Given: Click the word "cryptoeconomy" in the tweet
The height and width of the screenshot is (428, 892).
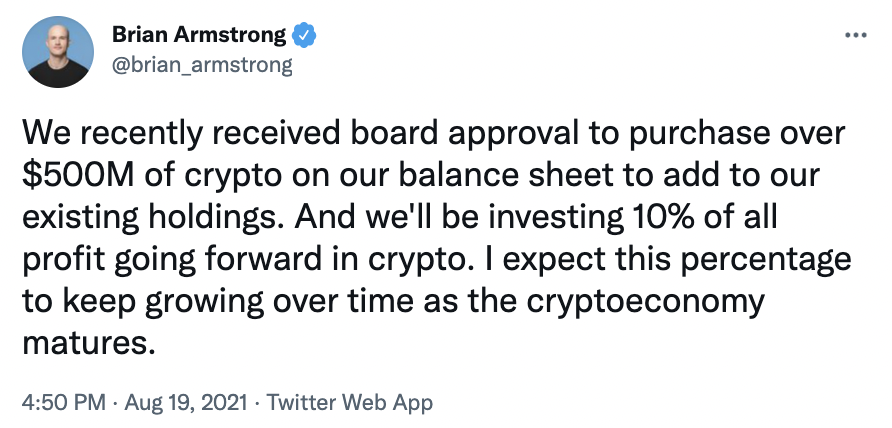Looking at the screenshot, I should coord(645,301).
